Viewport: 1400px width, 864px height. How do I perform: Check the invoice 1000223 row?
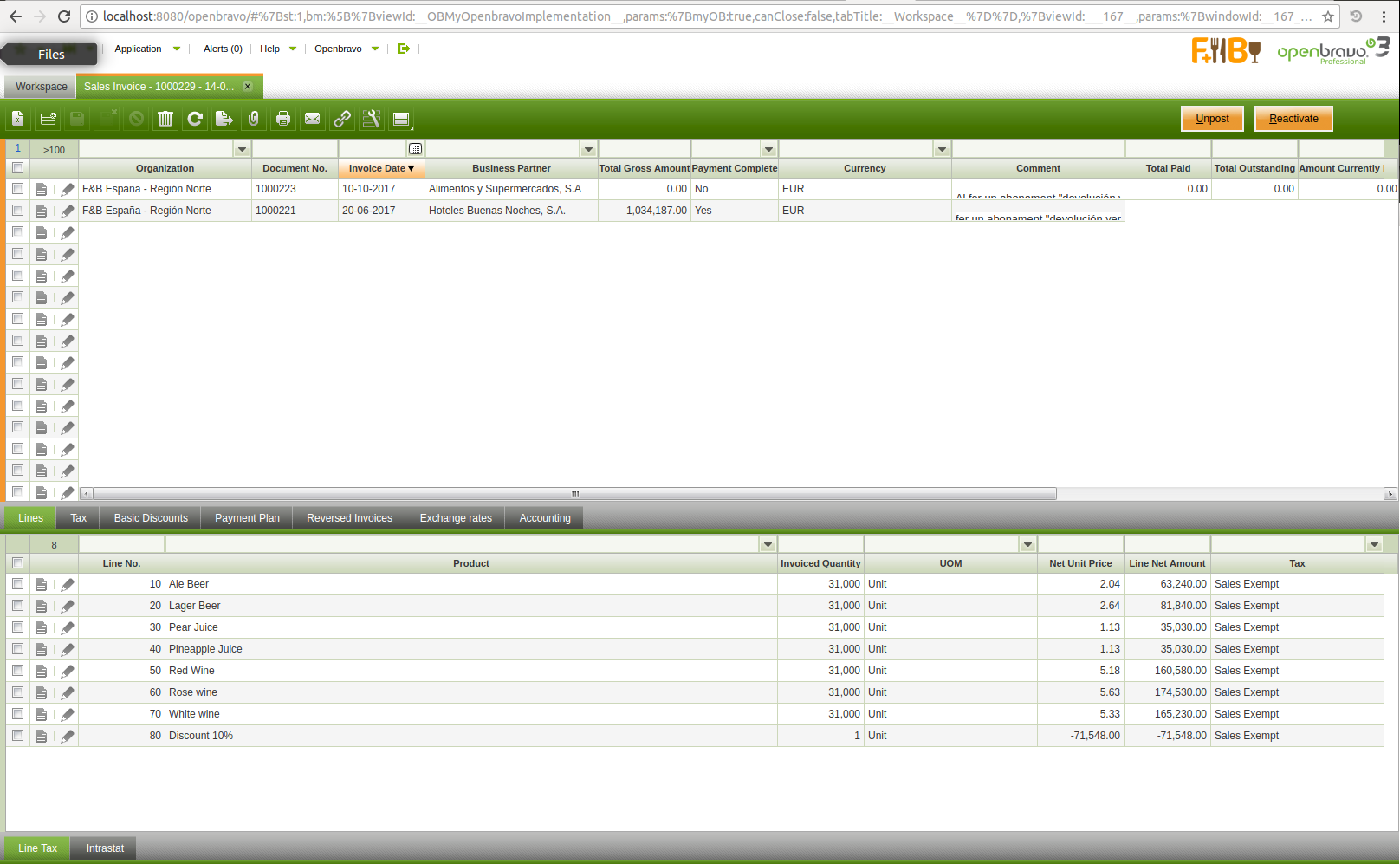[17, 189]
